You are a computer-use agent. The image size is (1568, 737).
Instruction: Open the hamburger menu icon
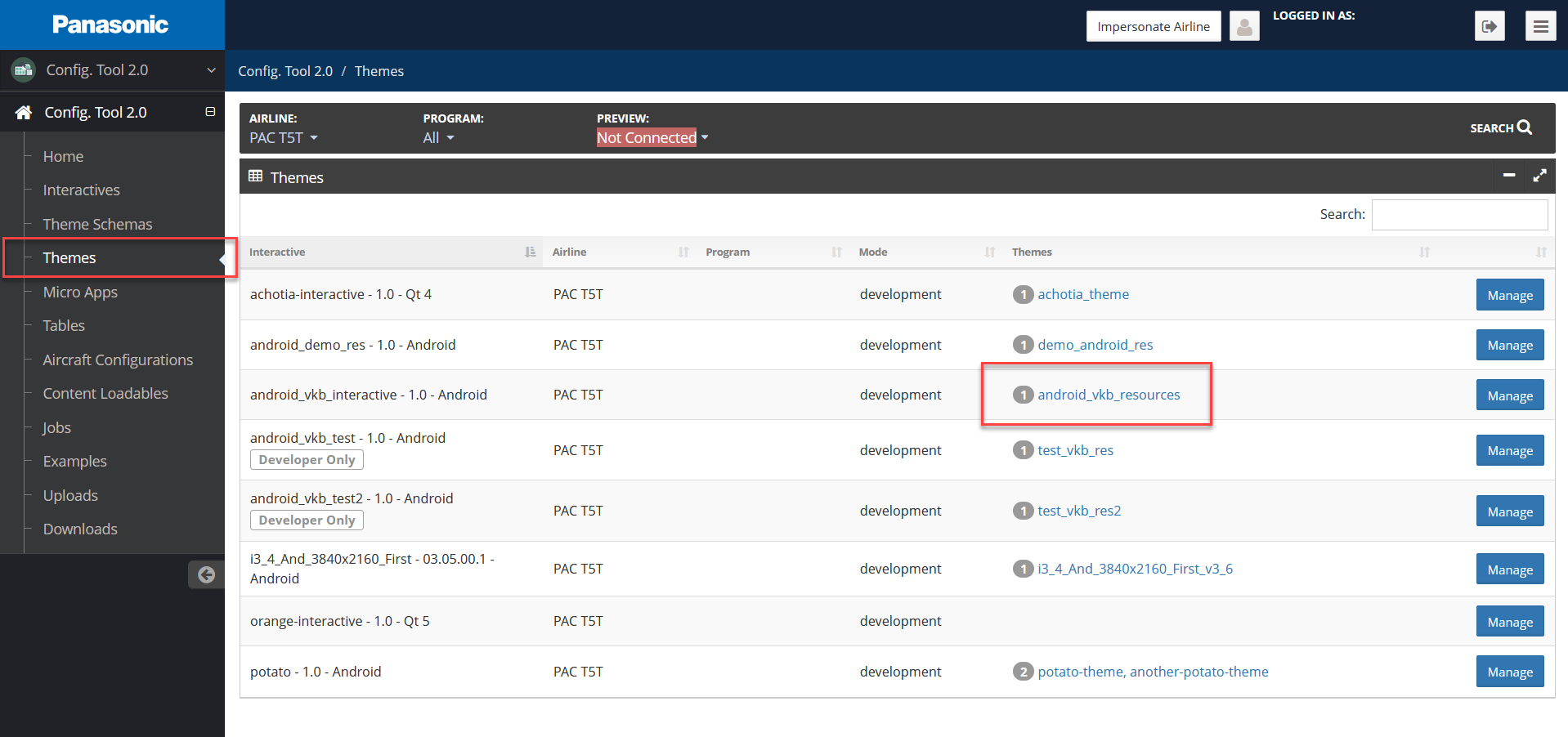coord(1540,25)
